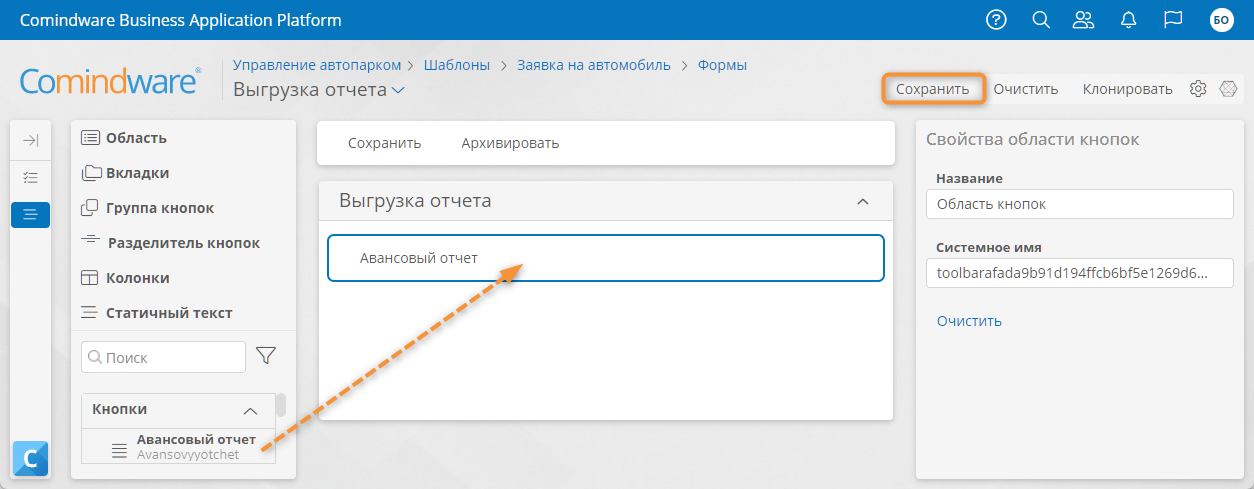Click Сохранить in the form button area

385,143
